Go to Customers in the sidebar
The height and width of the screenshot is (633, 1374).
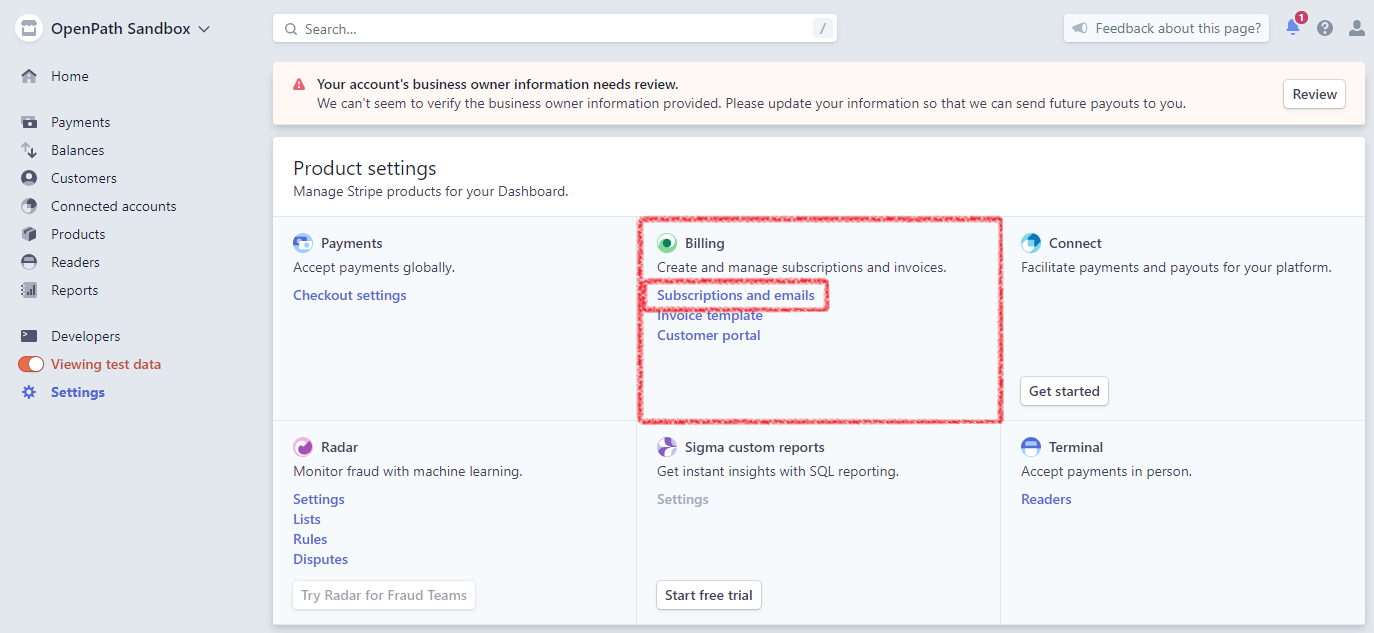(84, 178)
